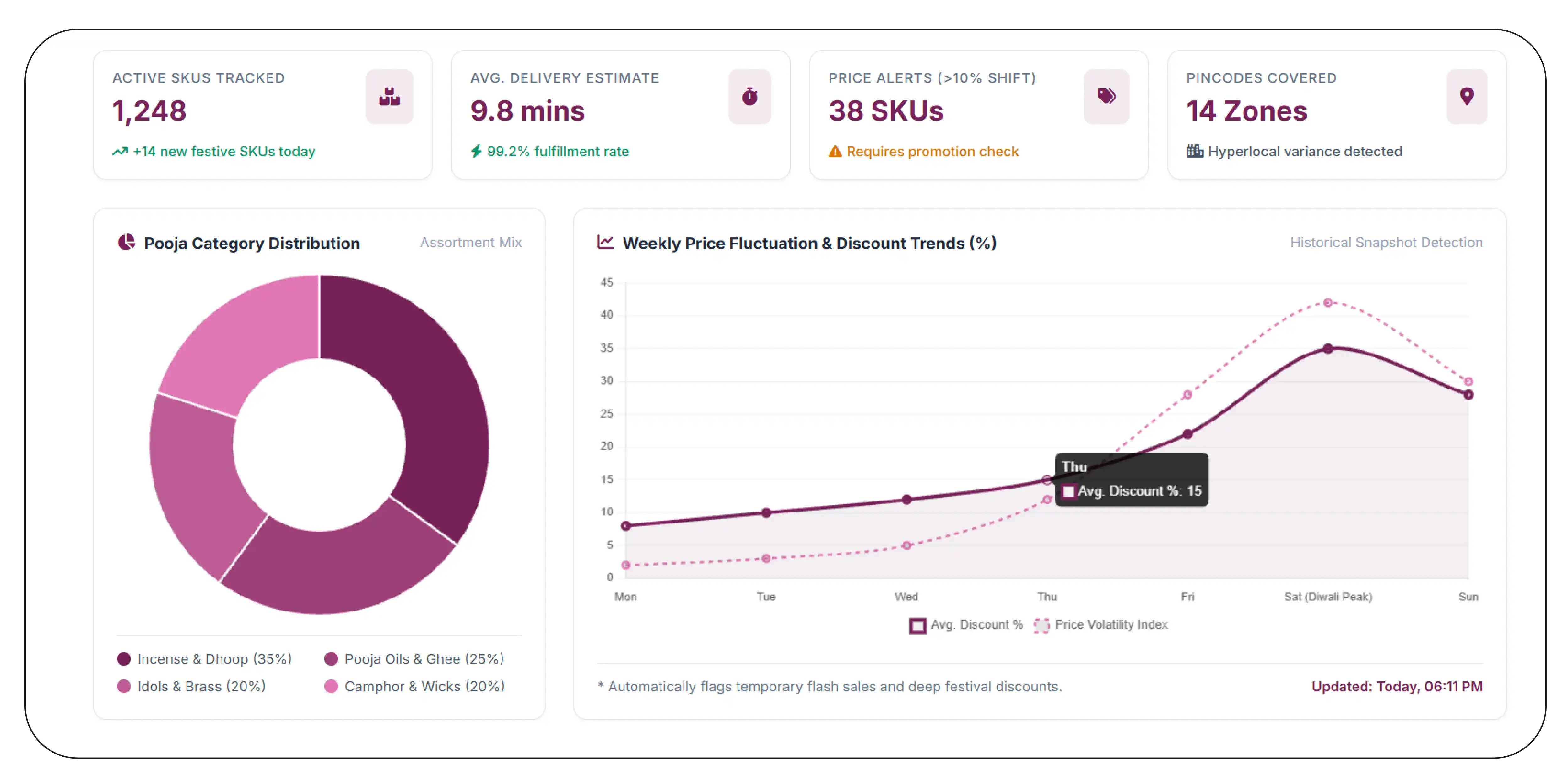Click Pooja Oils & Ghee legend color dot
This screenshot has height=778, width=1568.
point(331,659)
